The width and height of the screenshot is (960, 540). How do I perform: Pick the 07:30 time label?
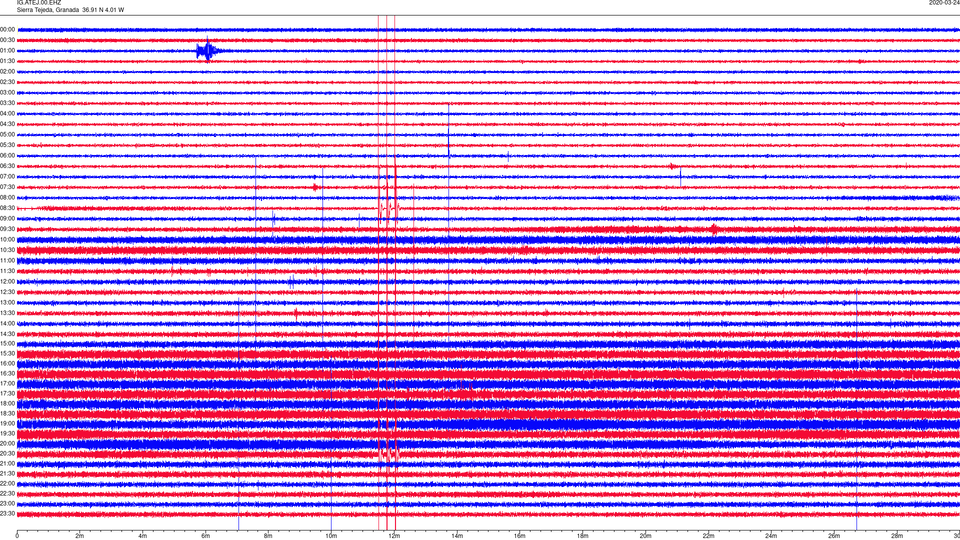point(8,187)
